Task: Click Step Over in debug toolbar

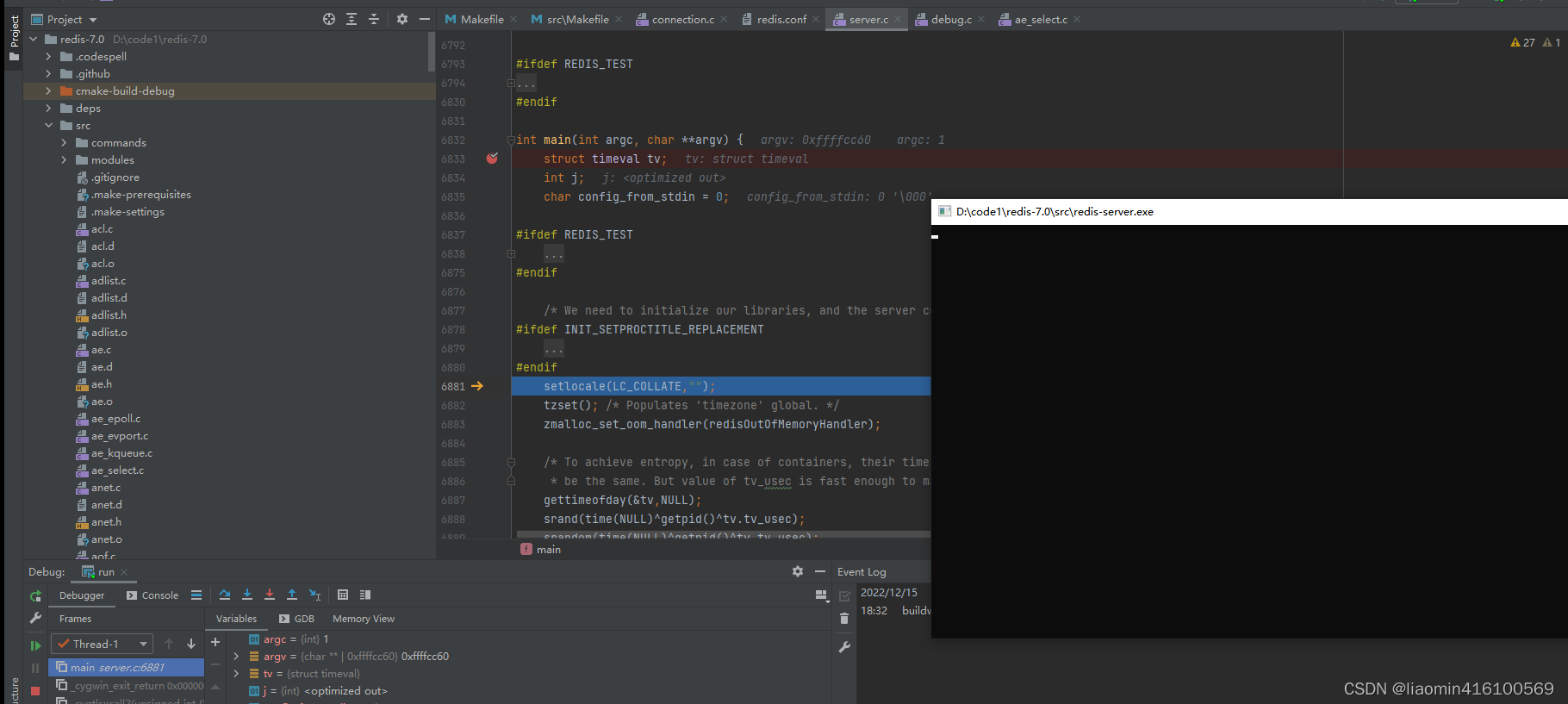Action: 225,595
